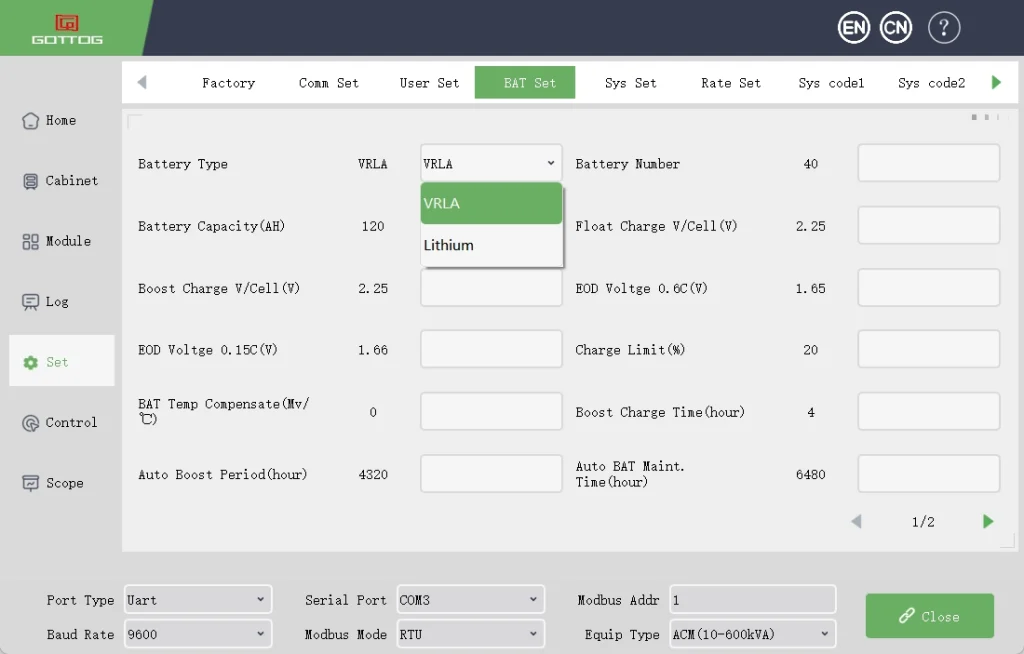1024x654 pixels.
Task: Click Auto Boost Period input field
Action: pos(491,474)
